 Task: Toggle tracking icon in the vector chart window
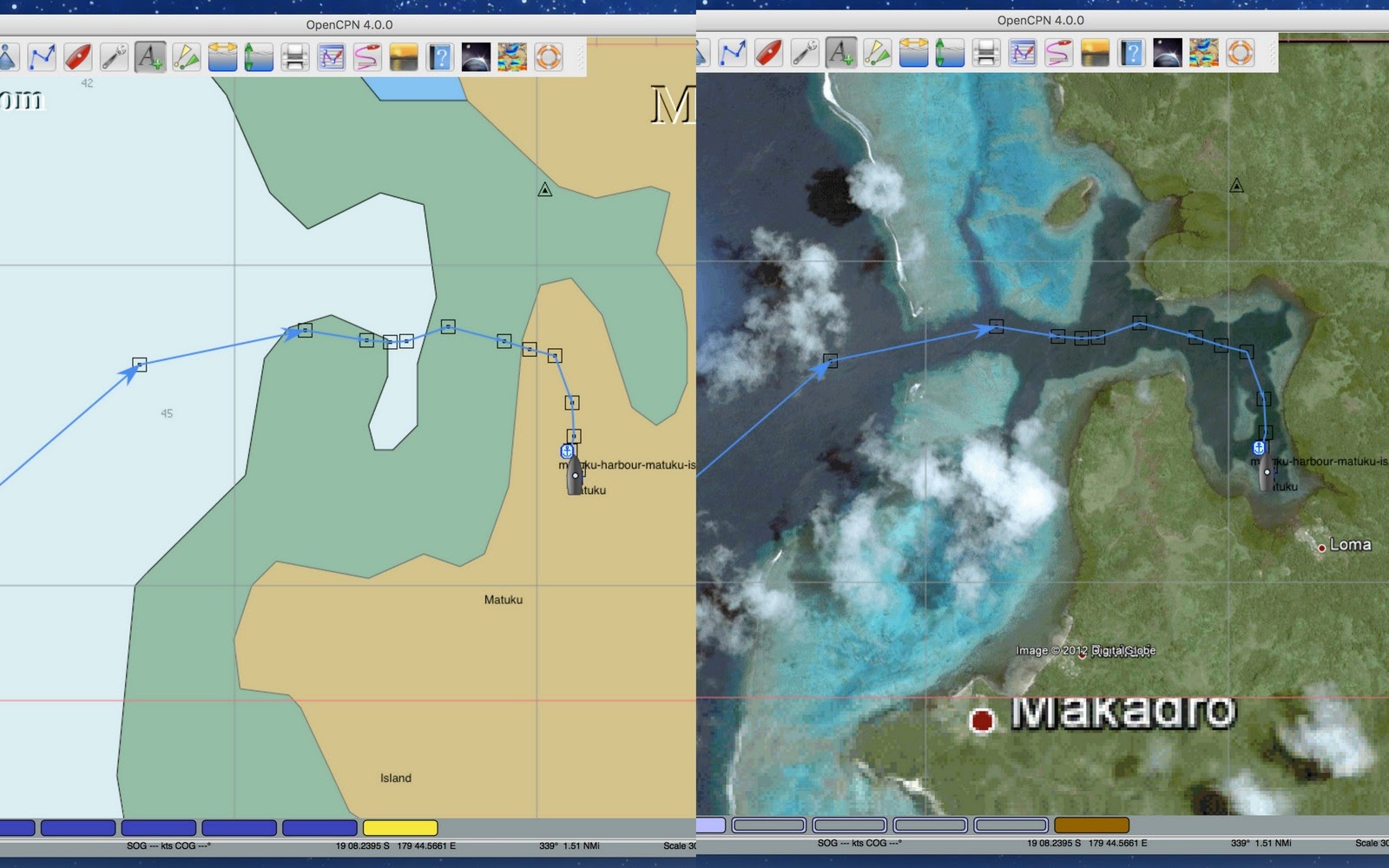pyautogui.click(x=367, y=57)
